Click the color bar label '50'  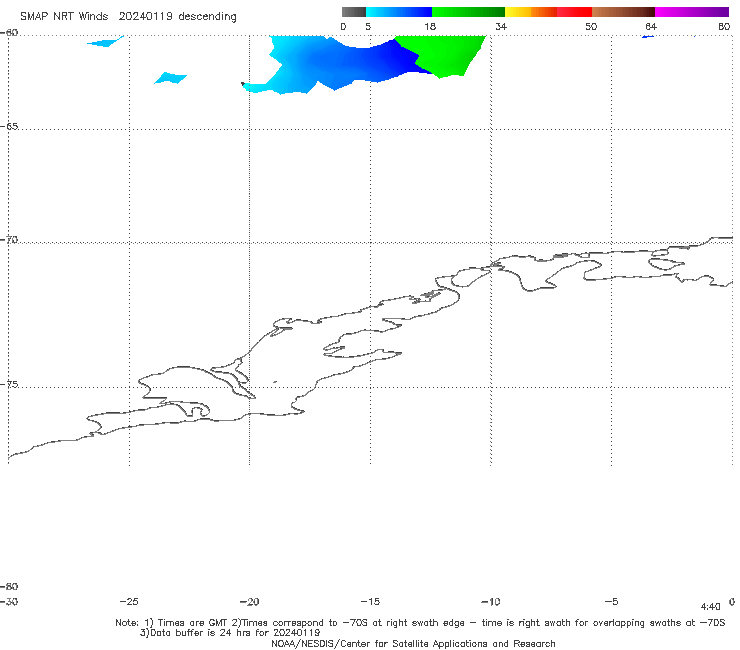point(591,26)
